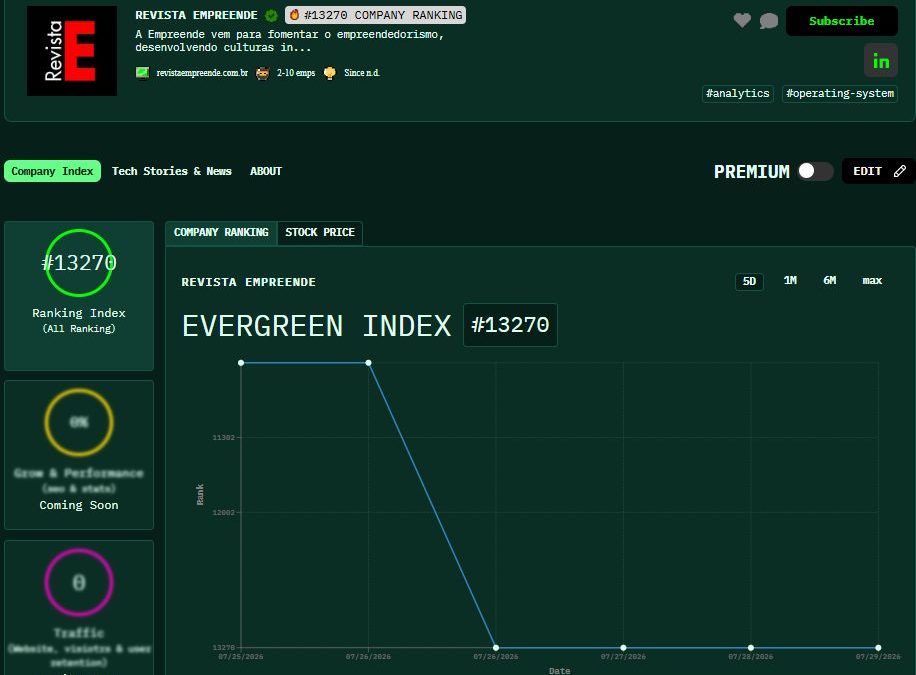
Task: Click the '2-10 emps' text
Action: [296, 73]
